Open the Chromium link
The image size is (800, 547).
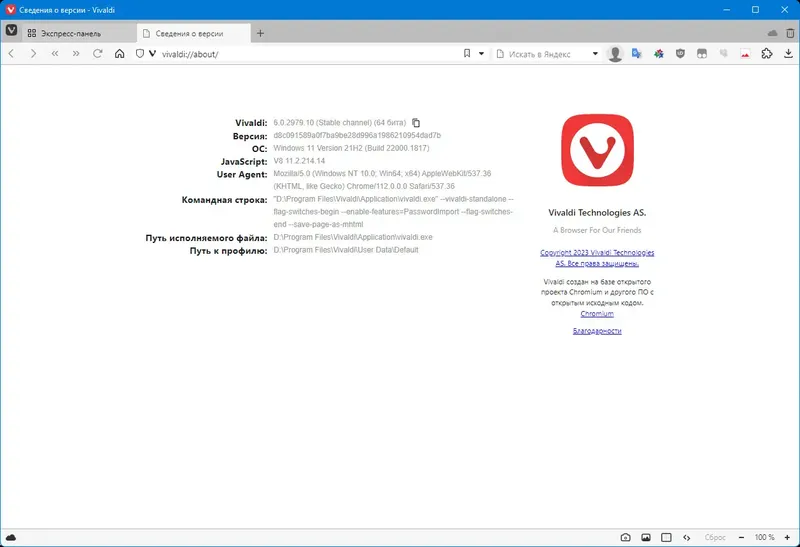597,314
